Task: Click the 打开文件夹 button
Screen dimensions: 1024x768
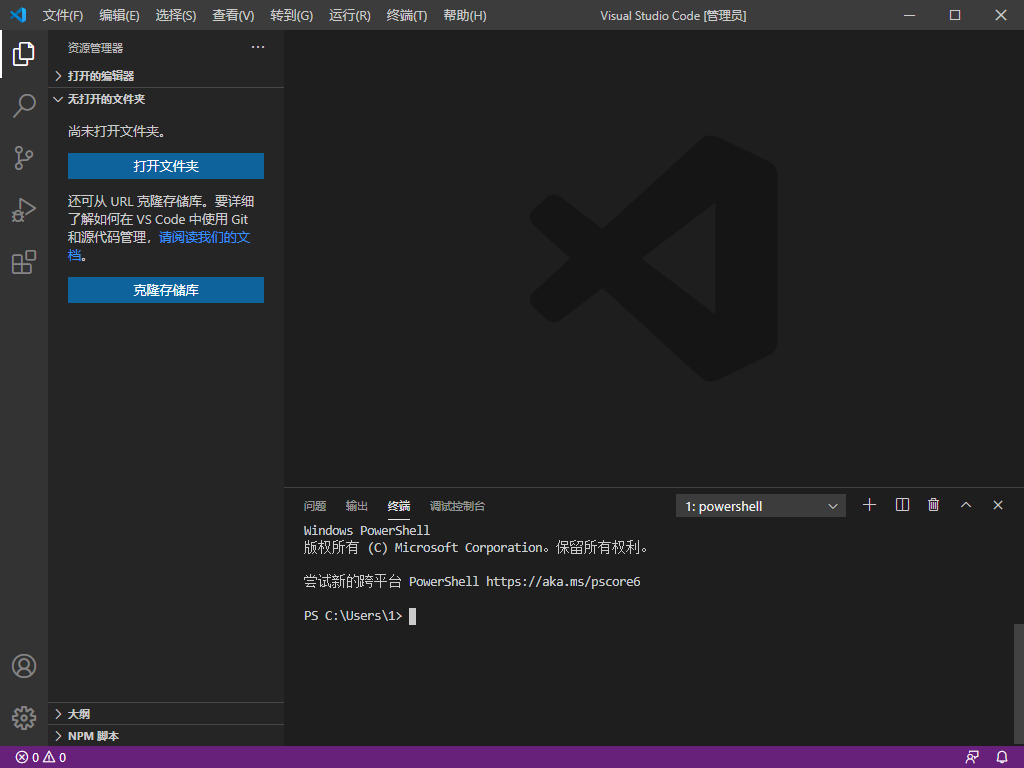Action: pyautogui.click(x=166, y=166)
